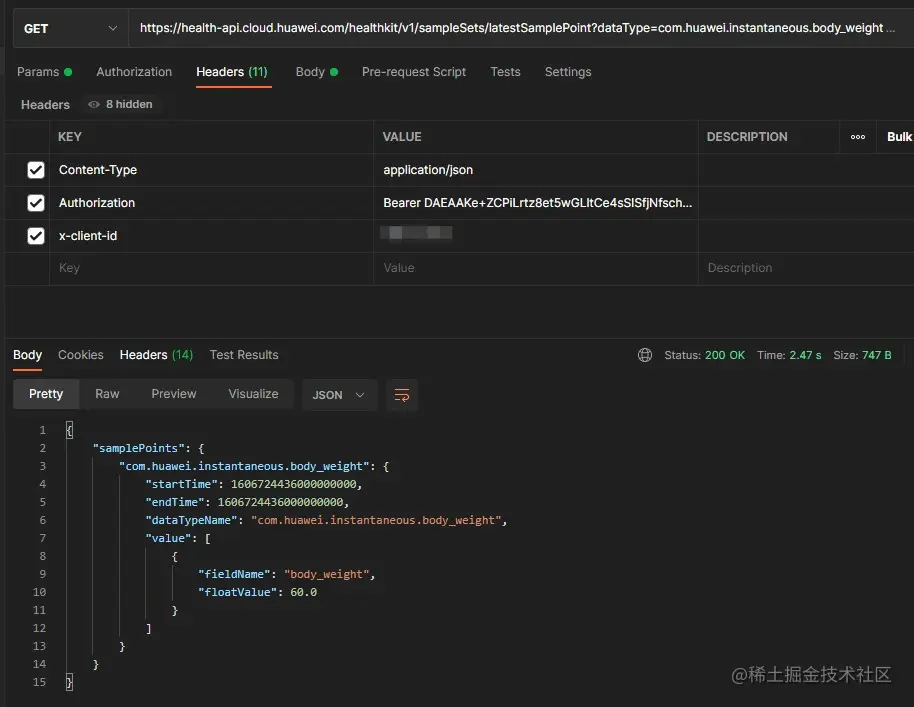
Task: Click the 200 OK status text
Action: 725,355
